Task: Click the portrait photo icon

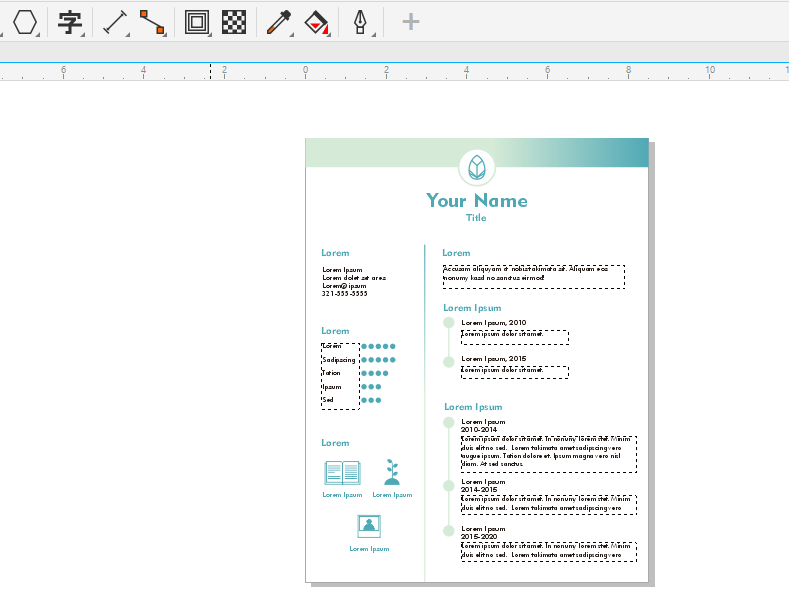Action: click(x=369, y=526)
